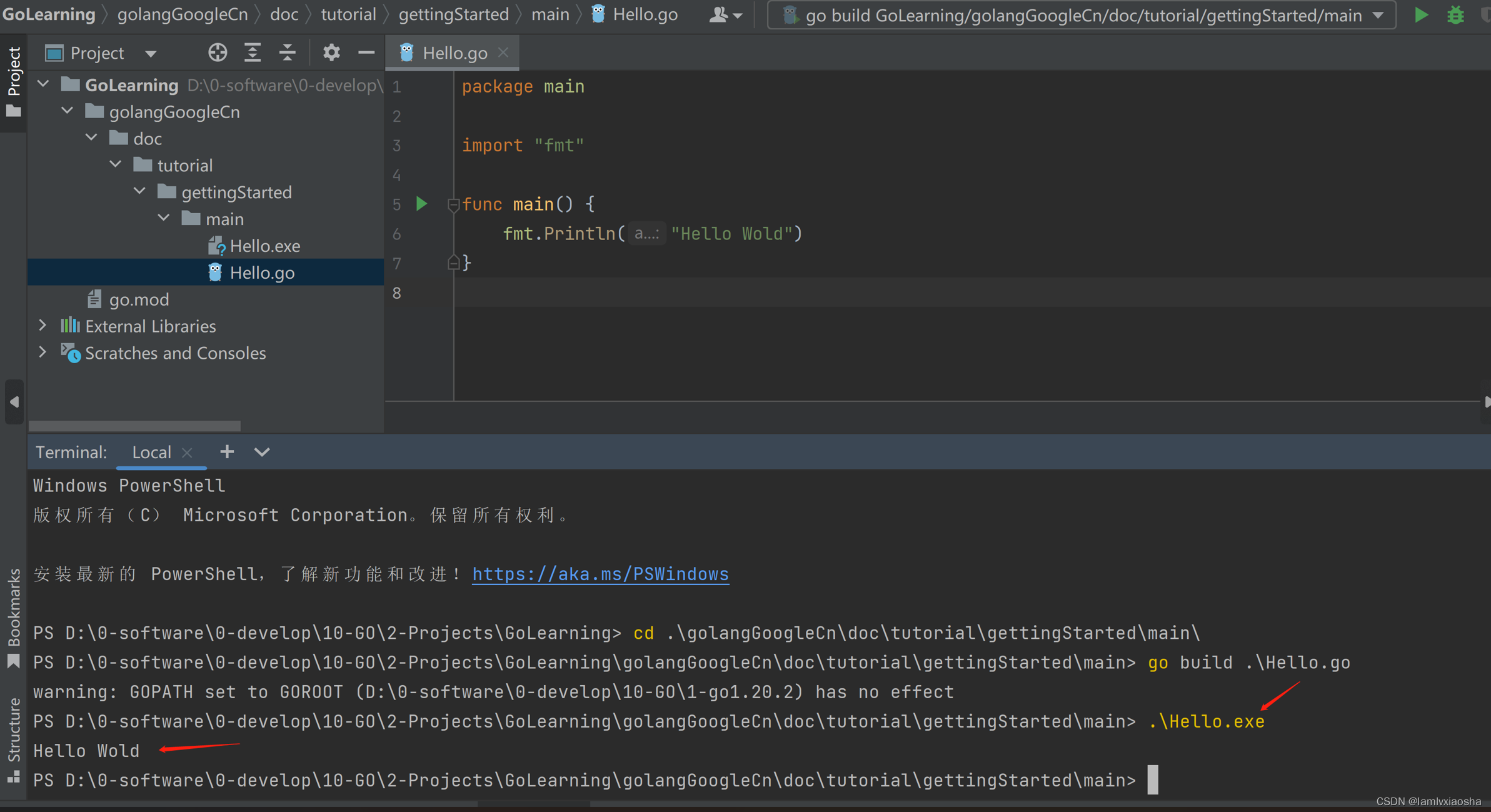Image resolution: width=1491 pixels, height=812 pixels.
Task: Click the Hello Wold terminal output line
Action: (86, 751)
